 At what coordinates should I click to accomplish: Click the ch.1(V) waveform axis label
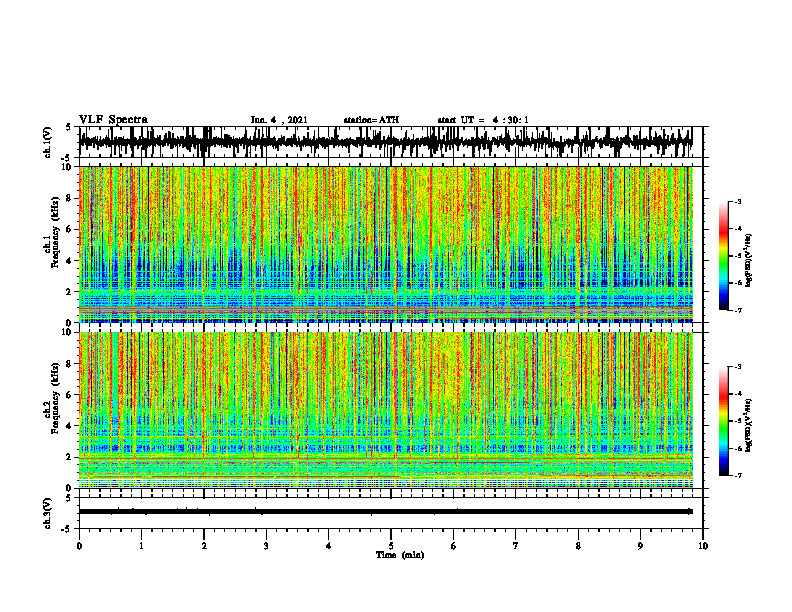(48, 142)
